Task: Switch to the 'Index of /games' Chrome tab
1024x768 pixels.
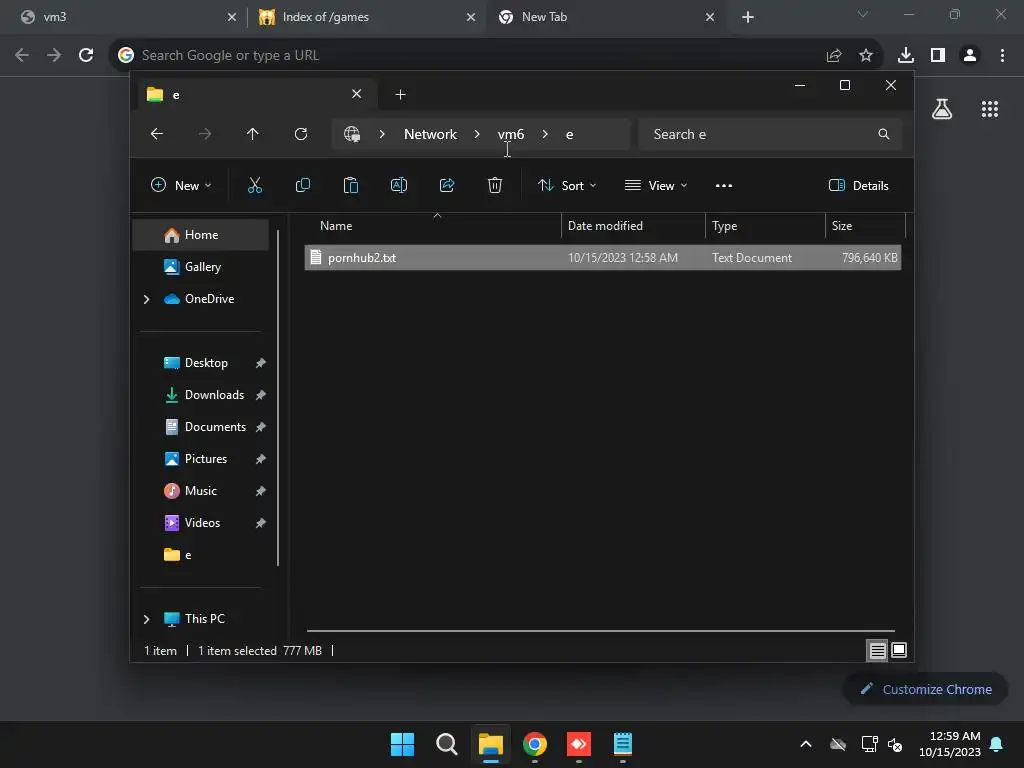Action: tap(366, 17)
